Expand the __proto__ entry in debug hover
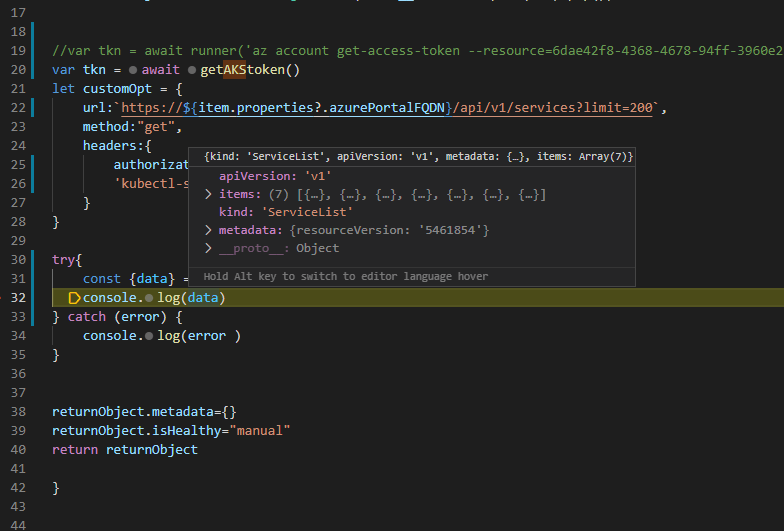Screen dimensions: 784x531 pyautogui.click(x=208, y=248)
